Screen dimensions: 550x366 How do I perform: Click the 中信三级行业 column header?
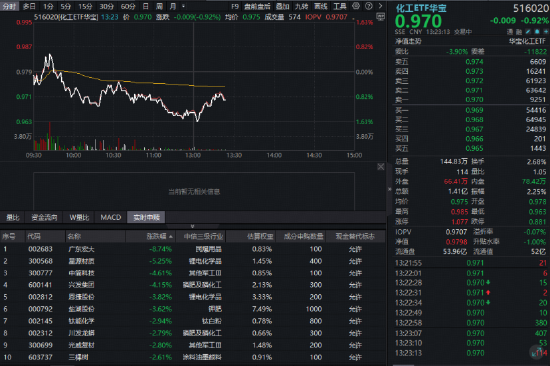point(203,237)
